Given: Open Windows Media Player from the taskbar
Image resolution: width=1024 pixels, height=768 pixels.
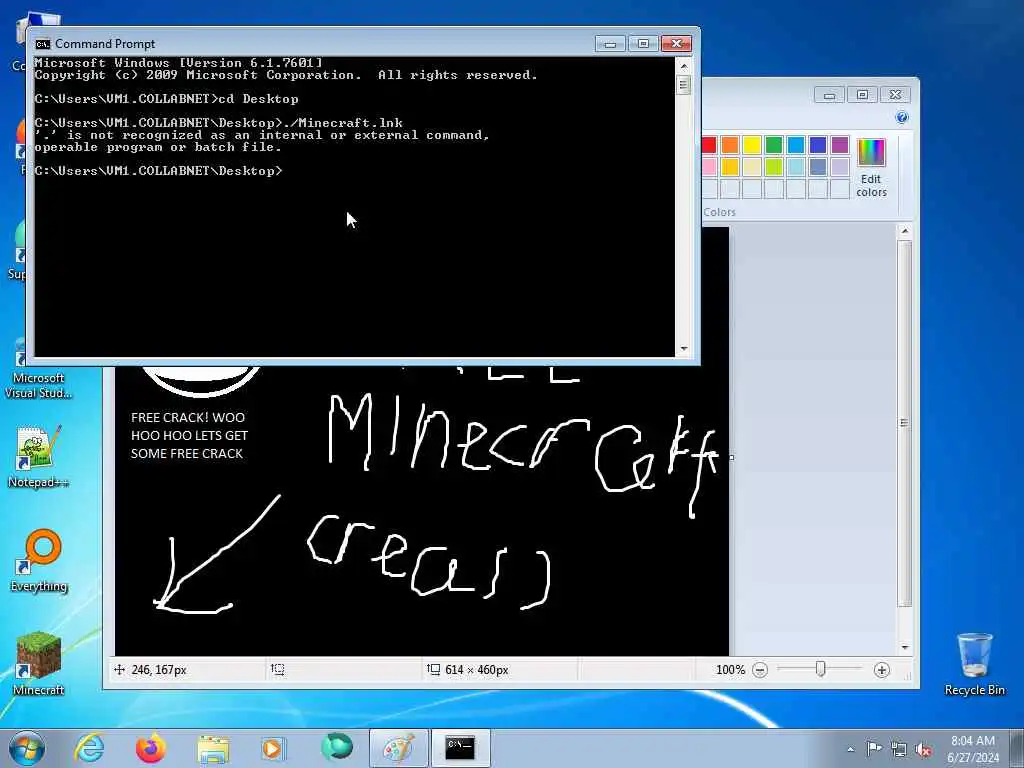Looking at the screenshot, I should click(272, 748).
